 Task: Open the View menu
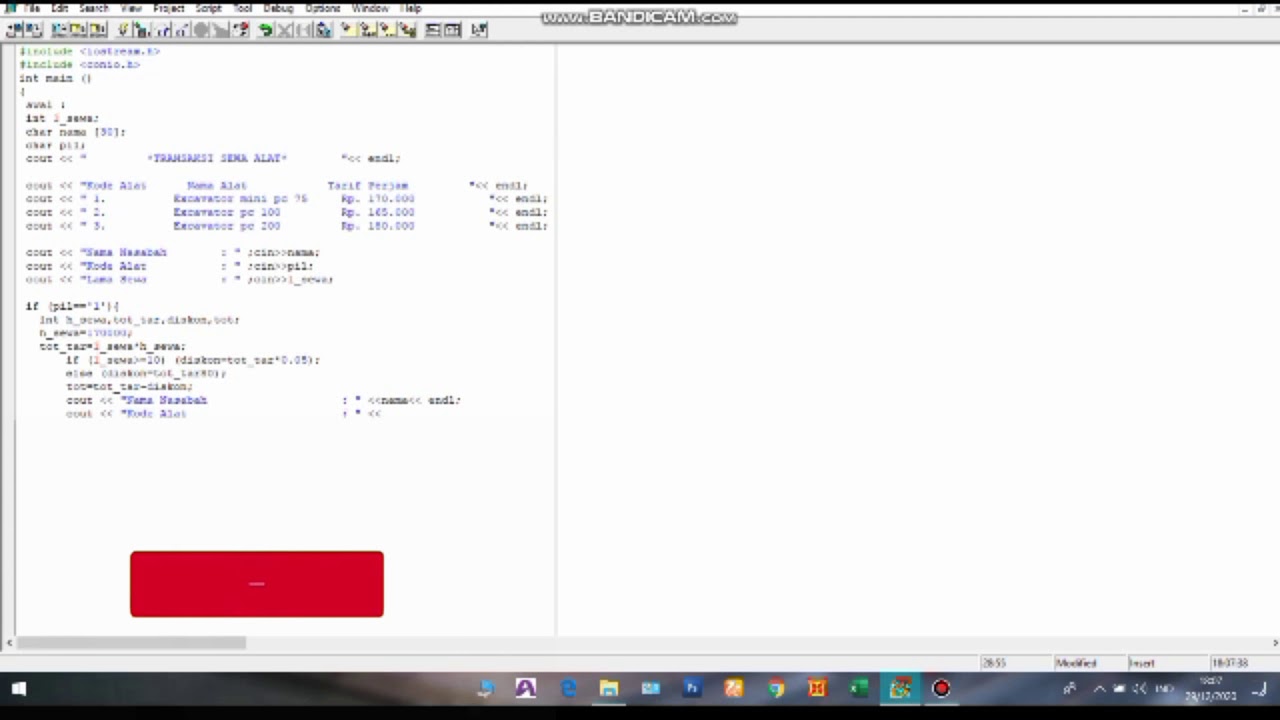point(130,8)
